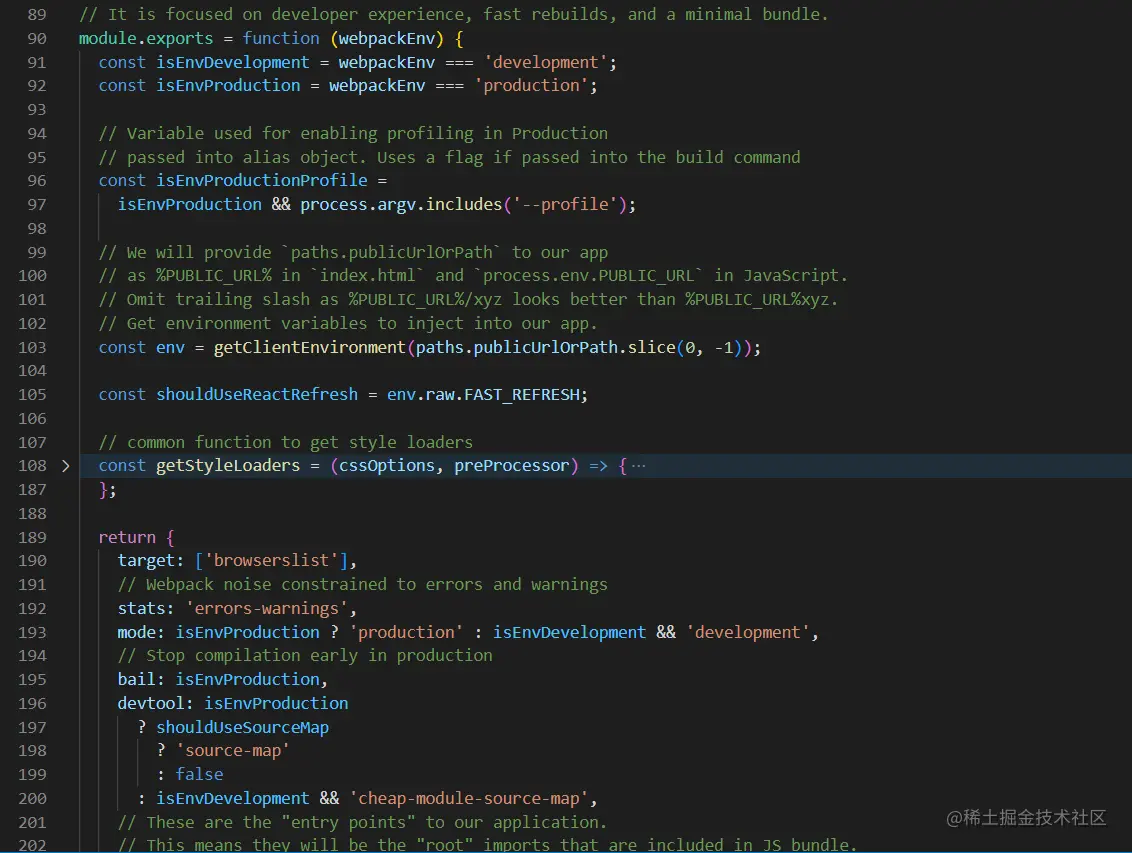The image size is (1132, 853).
Task: Click line number 189 in the gutter
Action: tap(32, 538)
